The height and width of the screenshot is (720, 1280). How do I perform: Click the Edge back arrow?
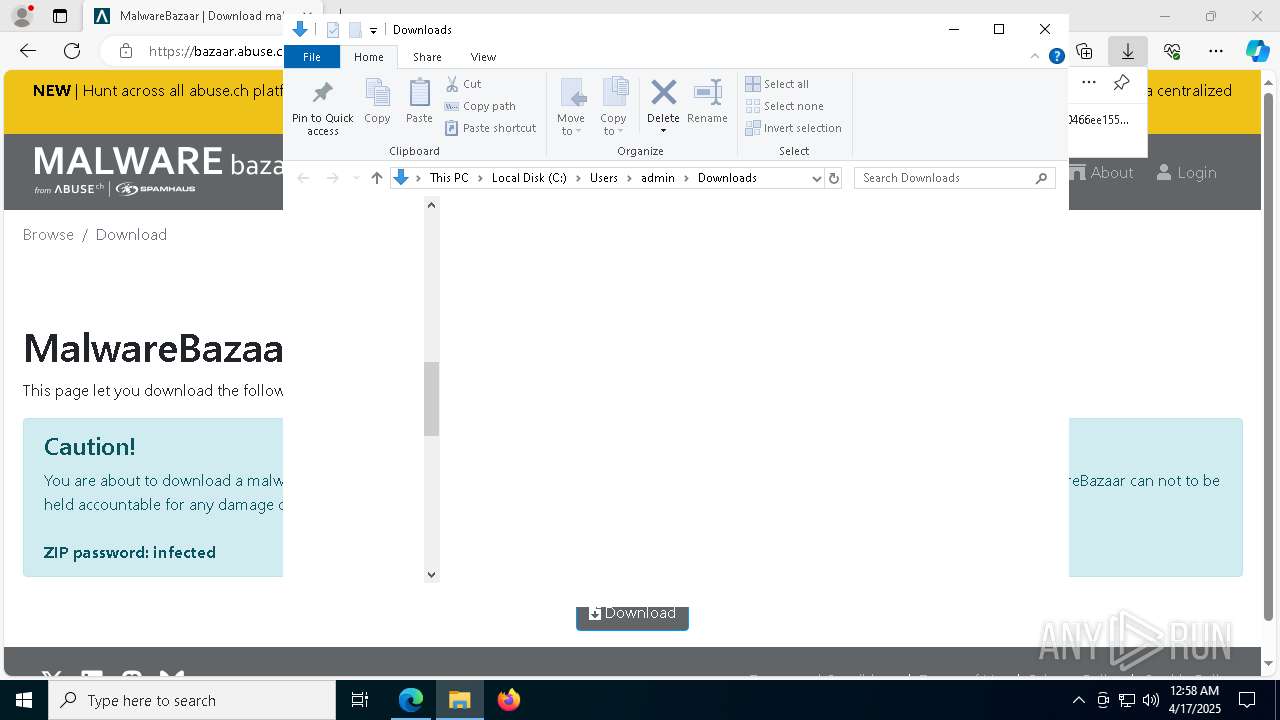[28, 51]
